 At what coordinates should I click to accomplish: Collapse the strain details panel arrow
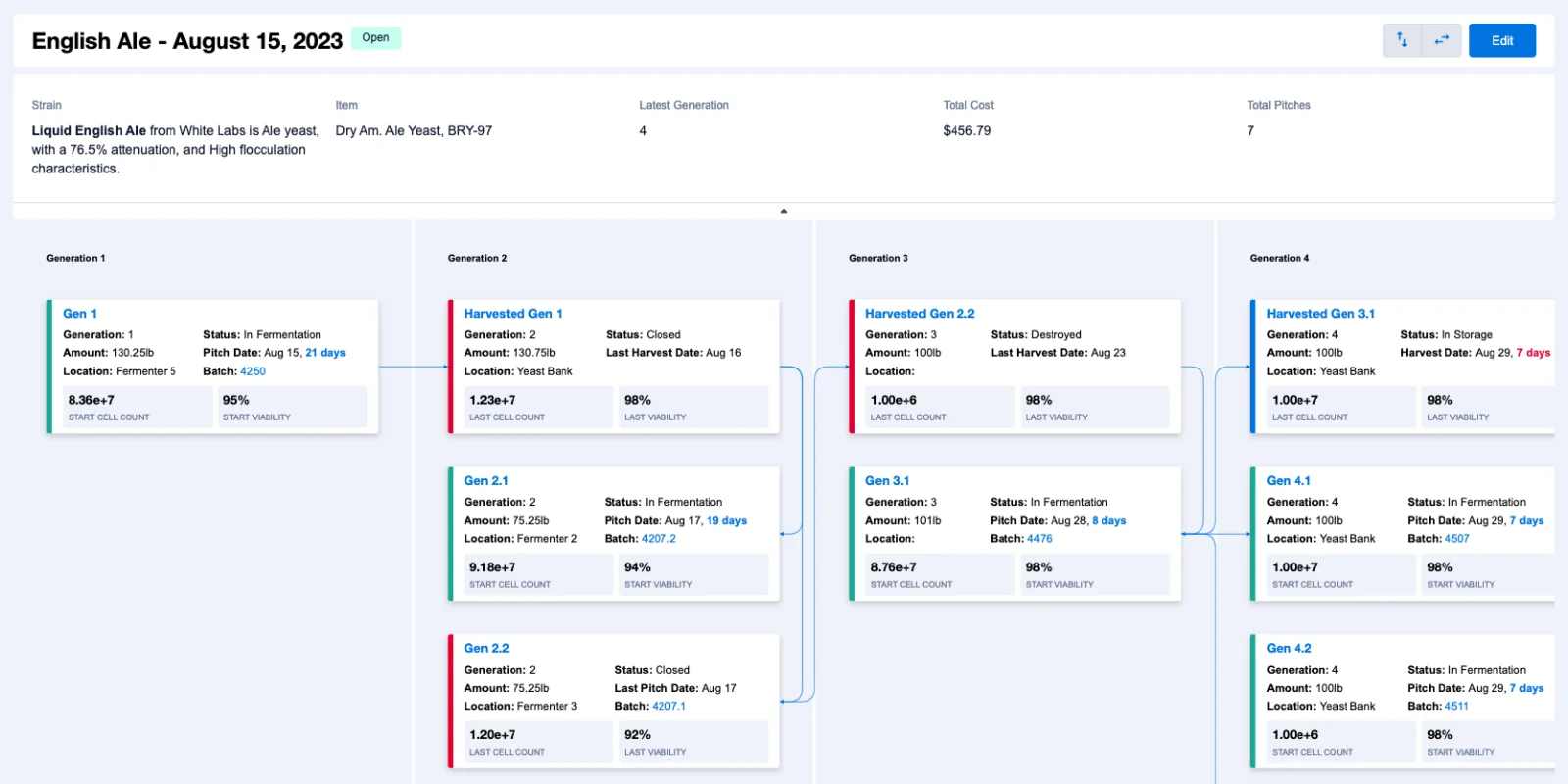point(783,211)
